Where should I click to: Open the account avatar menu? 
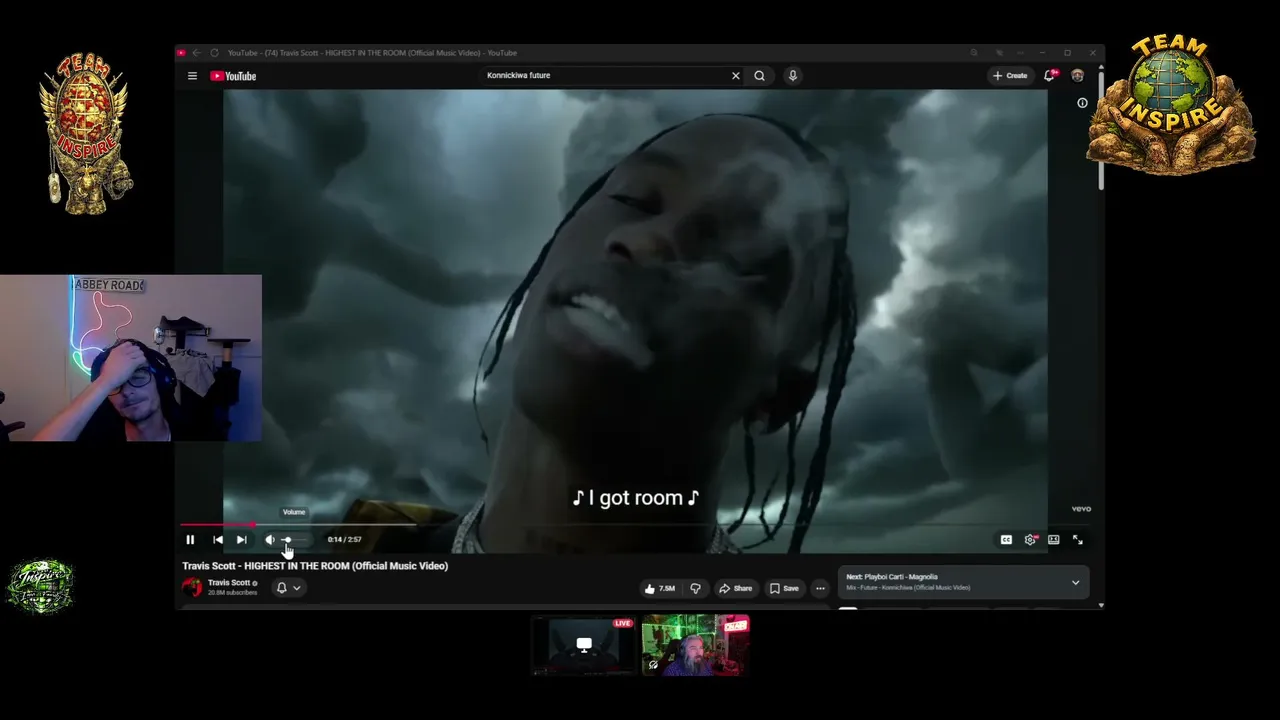tap(1077, 76)
